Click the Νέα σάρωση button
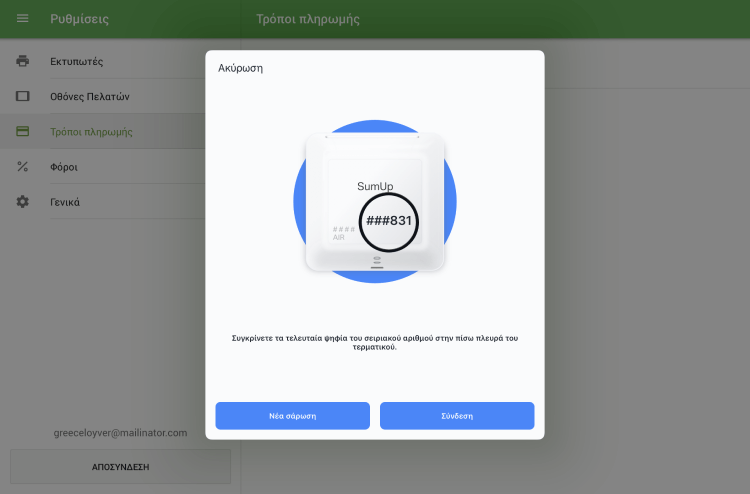Screen dimensions: 750x494 (x=292, y=416)
